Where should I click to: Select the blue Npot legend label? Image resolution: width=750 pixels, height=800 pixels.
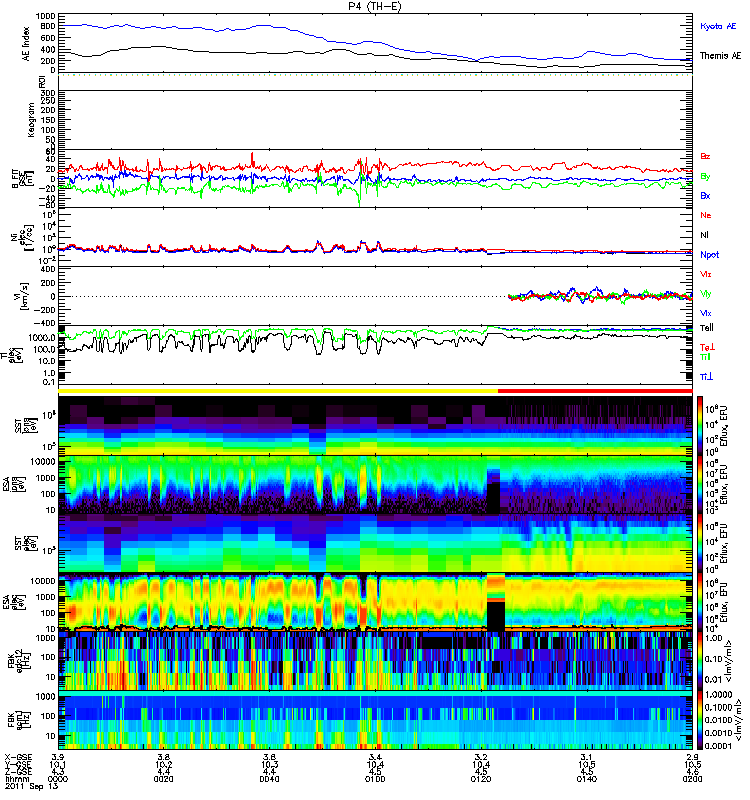point(709,254)
